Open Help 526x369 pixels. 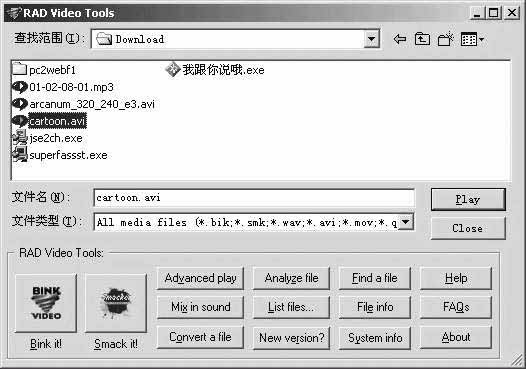(x=456, y=278)
